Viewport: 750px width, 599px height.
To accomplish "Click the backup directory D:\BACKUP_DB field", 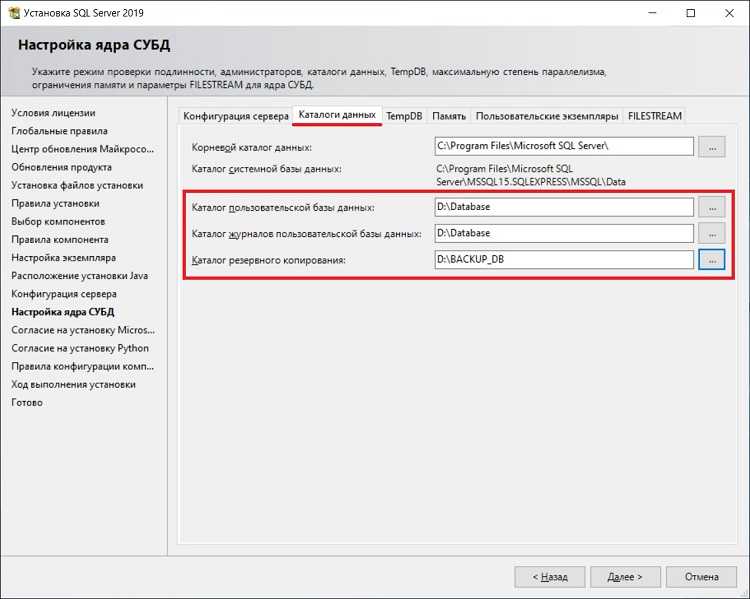I will (x=563, y=260).
